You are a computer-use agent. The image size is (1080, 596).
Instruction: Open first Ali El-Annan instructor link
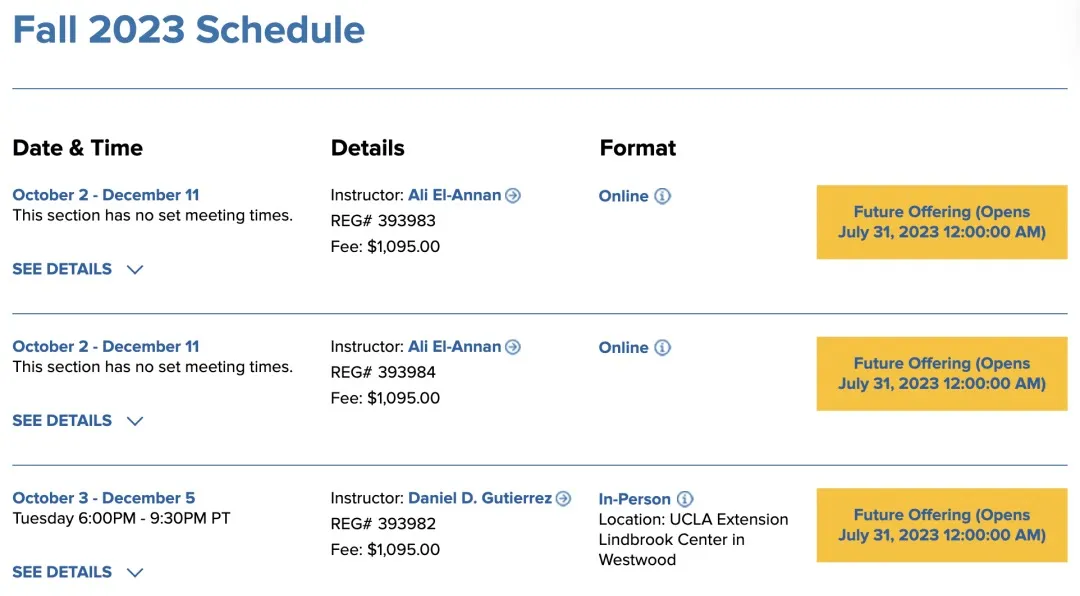tap(454, 196)
